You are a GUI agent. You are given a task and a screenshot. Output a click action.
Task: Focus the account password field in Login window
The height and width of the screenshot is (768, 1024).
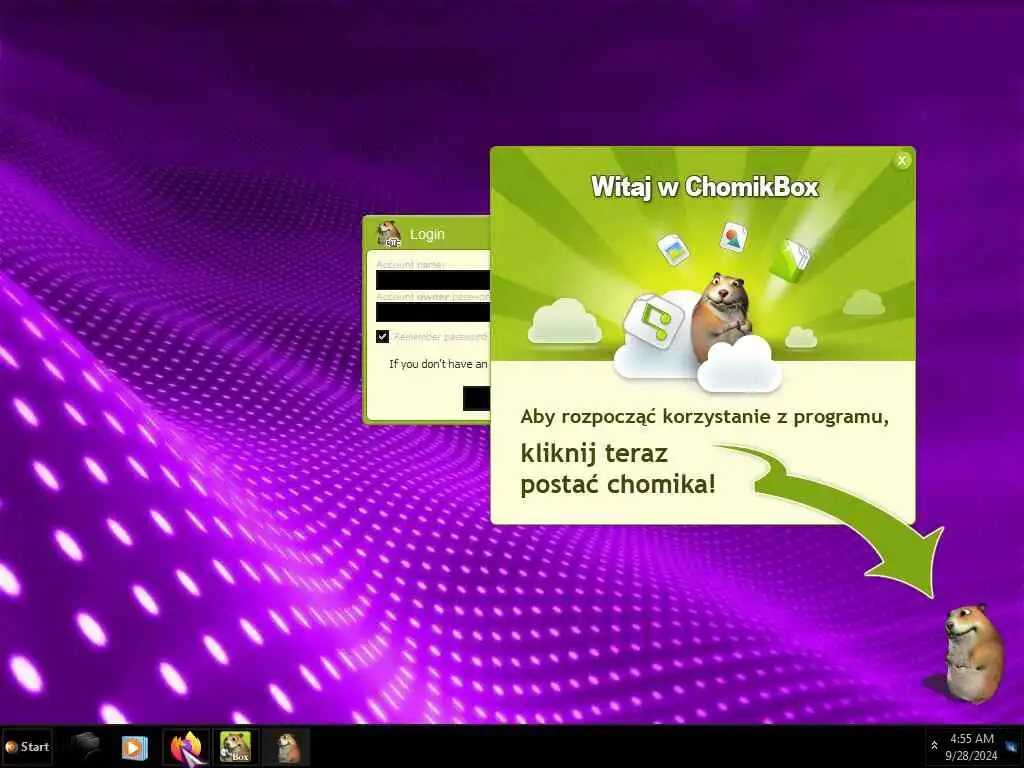433,312
